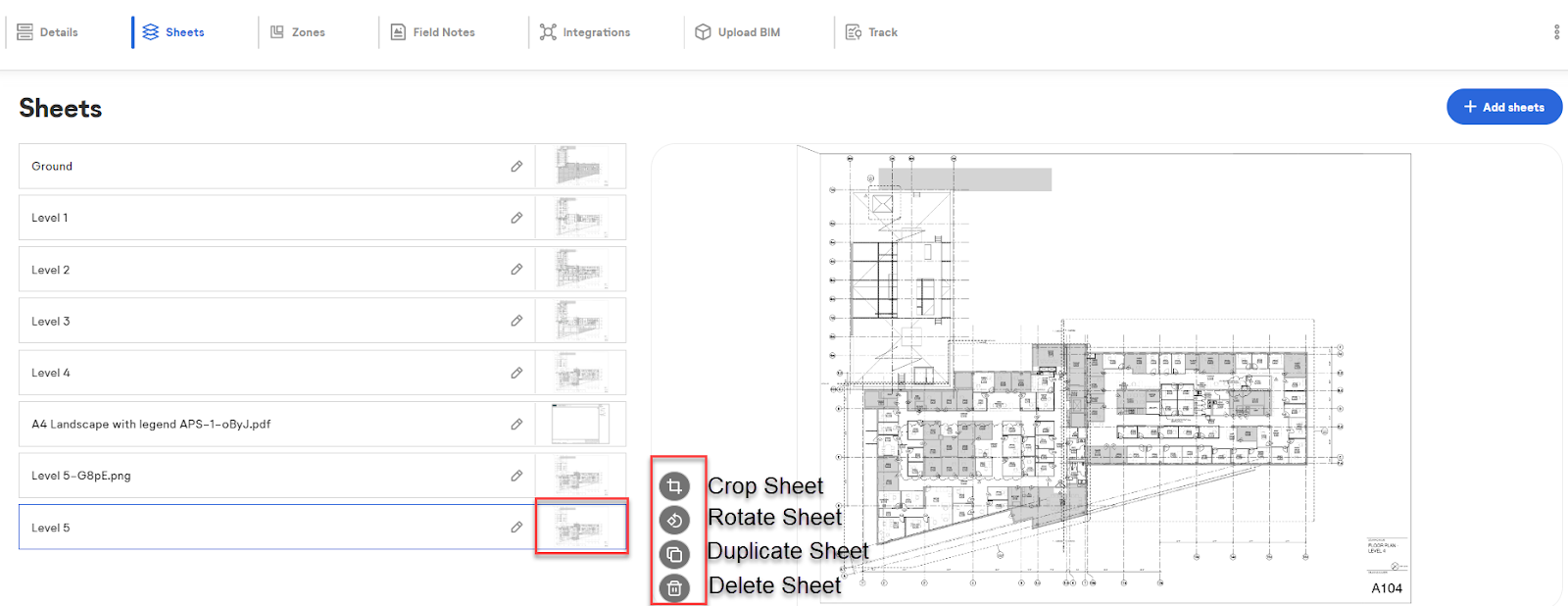Rename Level 3 using its pencil icon
This screenshot has width=1568, height=606.
[516, 321]
